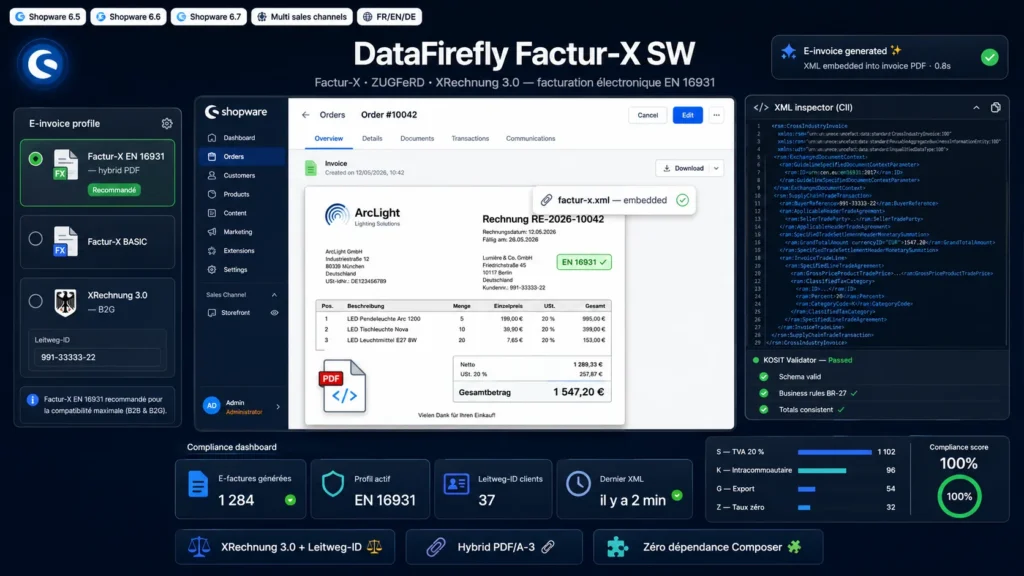Open the three-dot more actions menu
The width and height of the screenshot is (1024, 576).
(x=716, y=115)
